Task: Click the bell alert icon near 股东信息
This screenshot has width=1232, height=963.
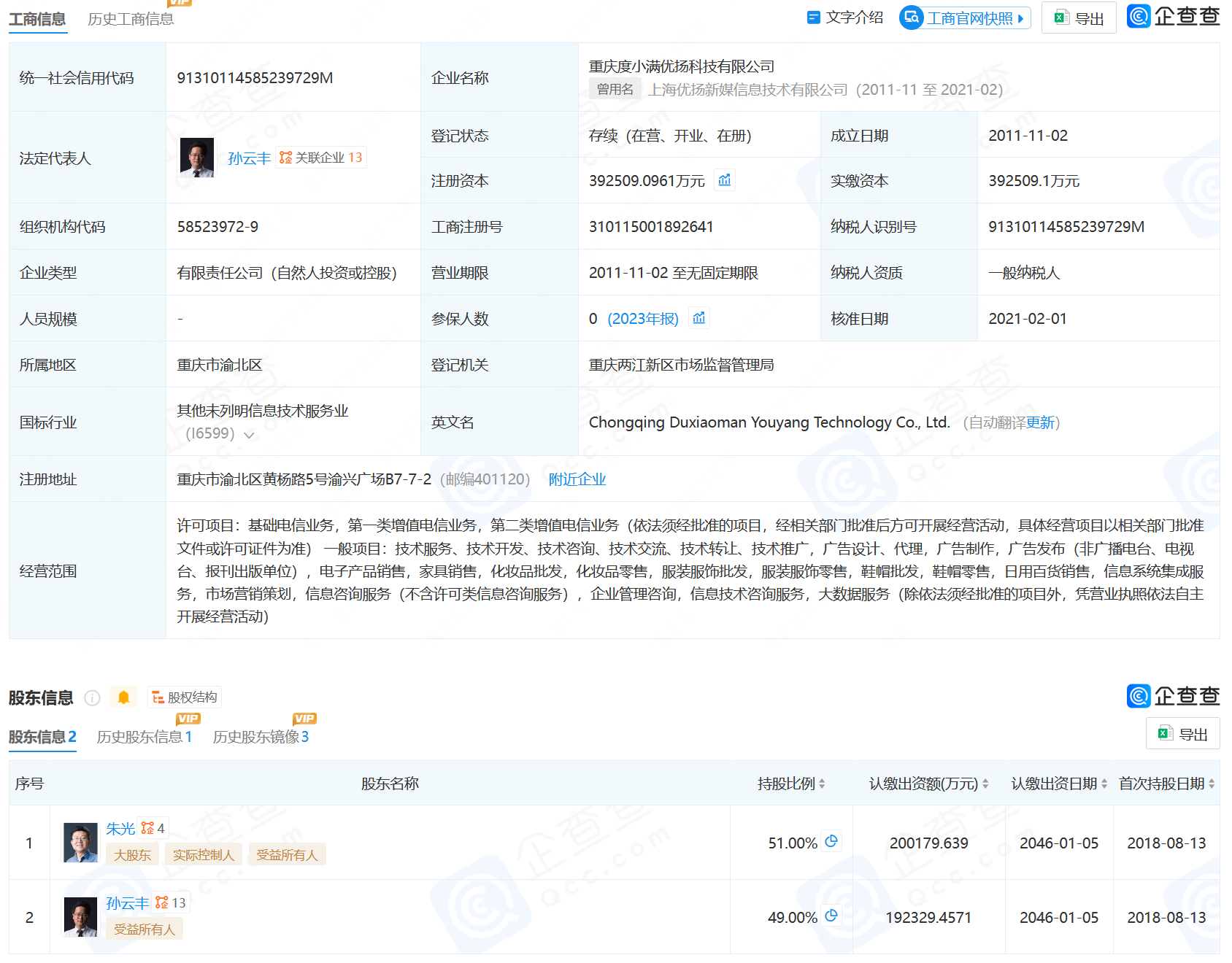Action: pos(123,697)
